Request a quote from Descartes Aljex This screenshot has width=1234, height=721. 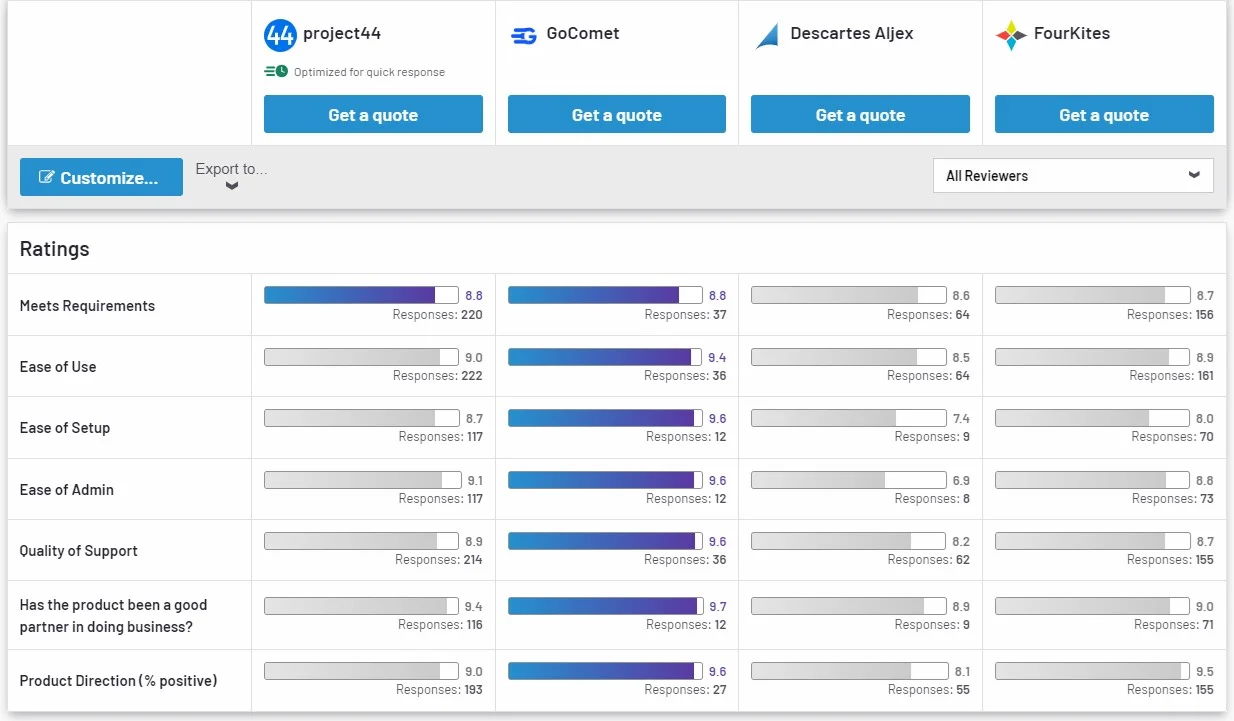coord(860,115)
